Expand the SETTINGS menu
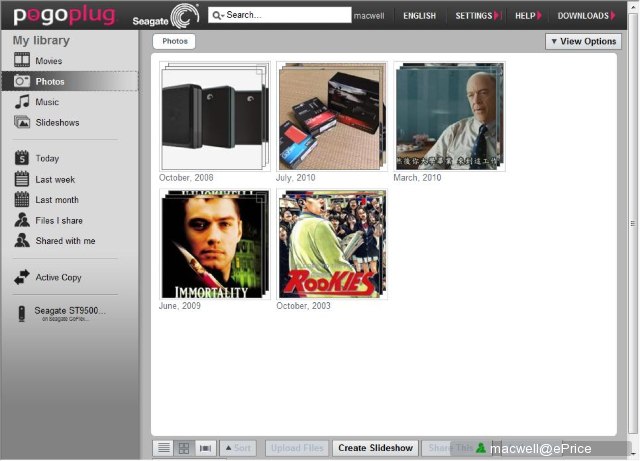 click(x=478, y=16)
